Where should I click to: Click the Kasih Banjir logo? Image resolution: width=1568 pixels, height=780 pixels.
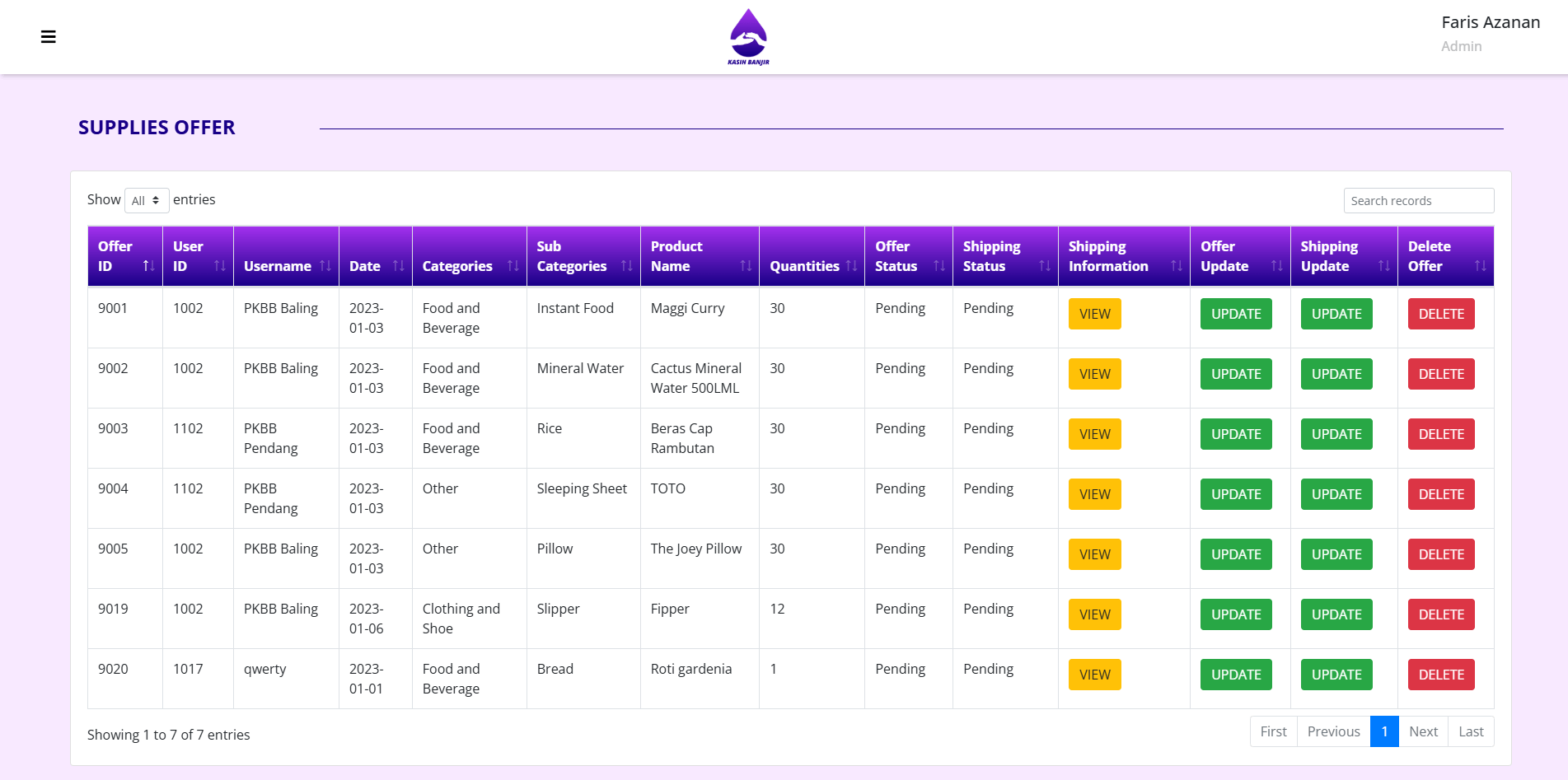pos(747,35)
